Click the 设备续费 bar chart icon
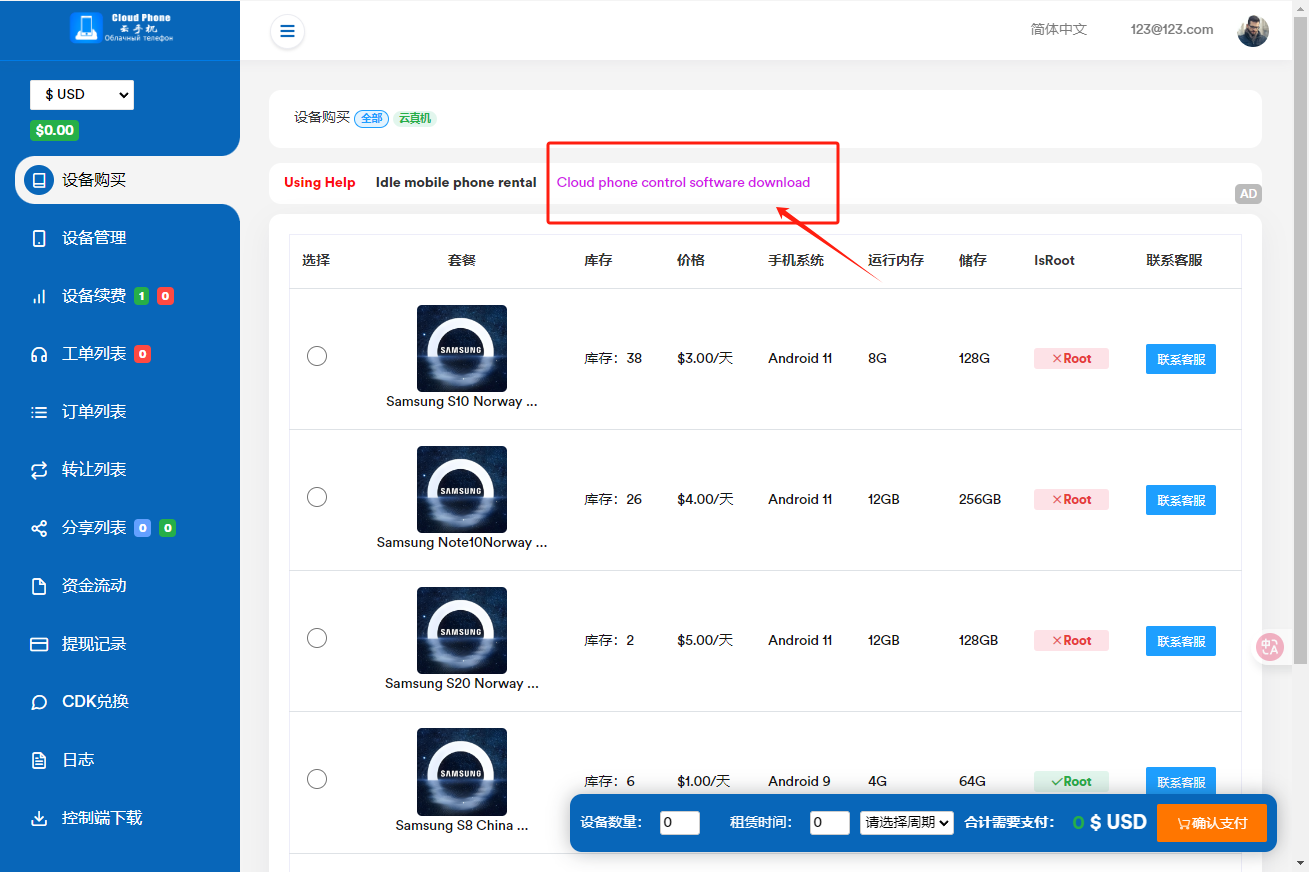1309x872 pixels. click(39, 296)
